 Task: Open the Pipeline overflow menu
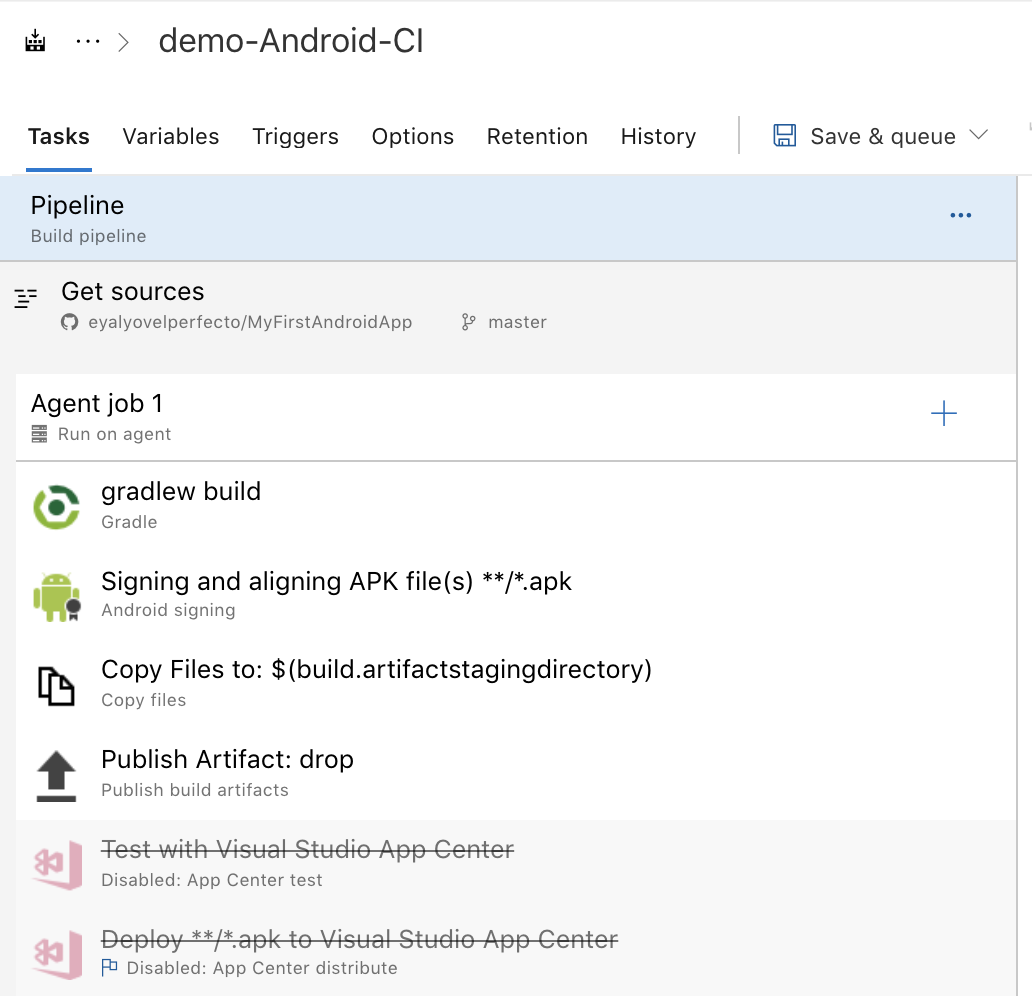(x=961, y=214)
